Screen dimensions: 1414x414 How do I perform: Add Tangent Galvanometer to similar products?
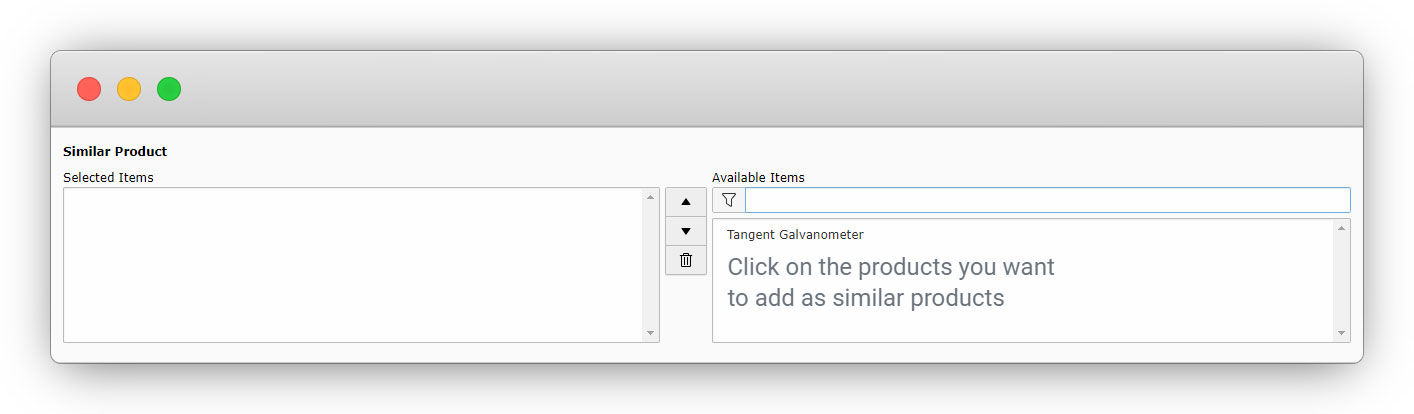795,235
